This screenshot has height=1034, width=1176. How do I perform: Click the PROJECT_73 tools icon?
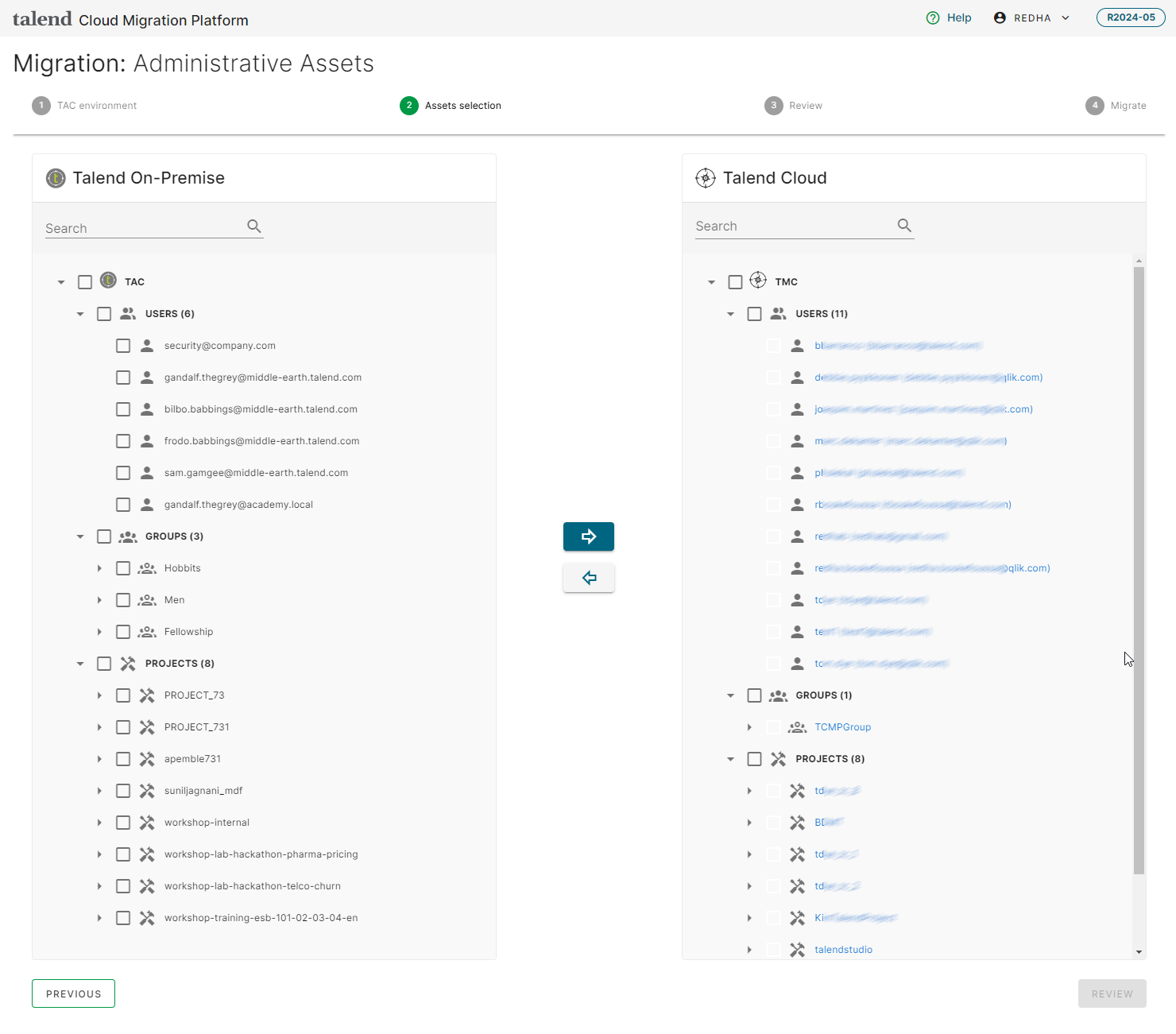pyautogui.click(x=147, y=695)
